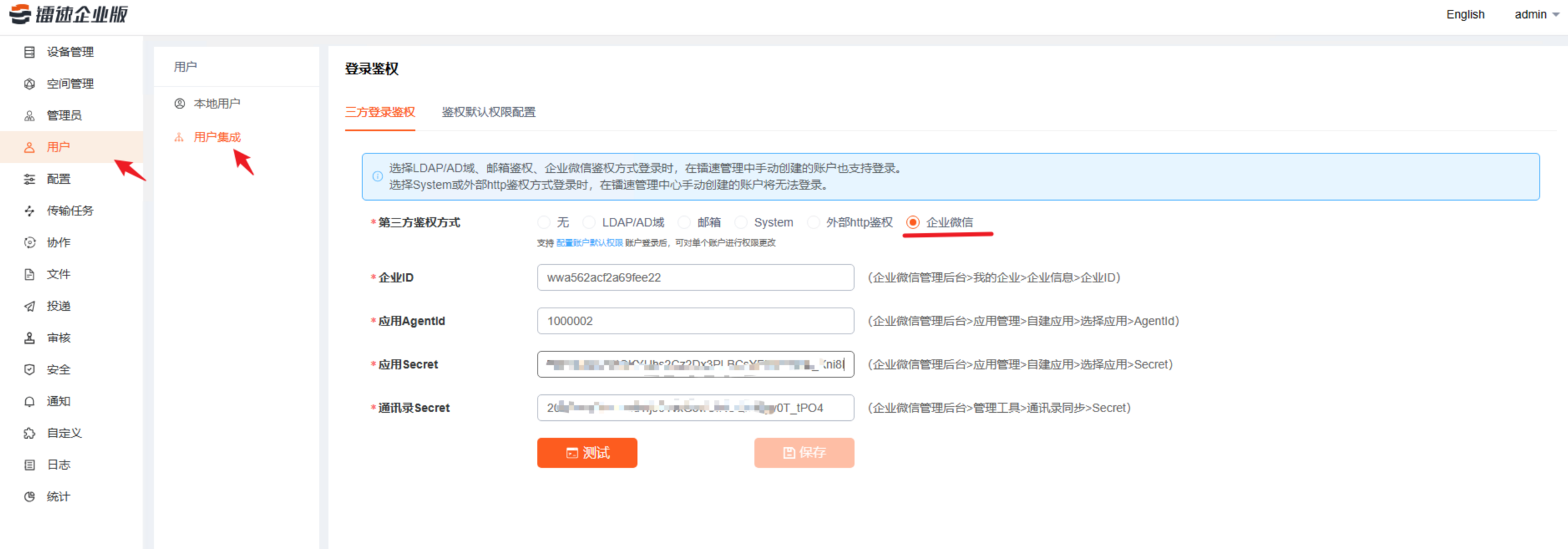Open the 投递 paper-plane icon
Screen dimensions: 1568x549
pyautogui.click(x=29, y=306)
